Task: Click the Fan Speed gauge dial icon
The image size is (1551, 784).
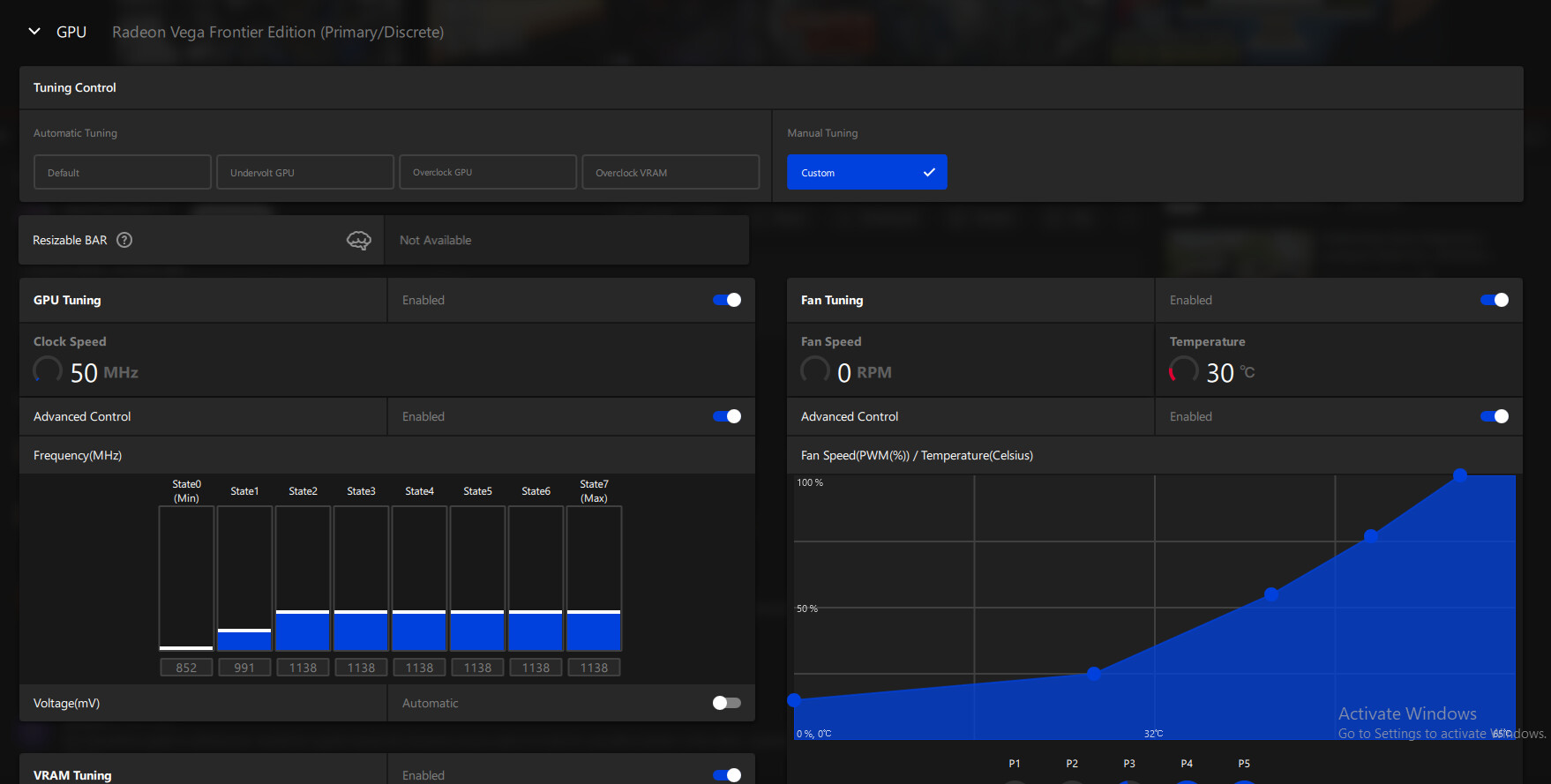Action: (x=814, y=370)
